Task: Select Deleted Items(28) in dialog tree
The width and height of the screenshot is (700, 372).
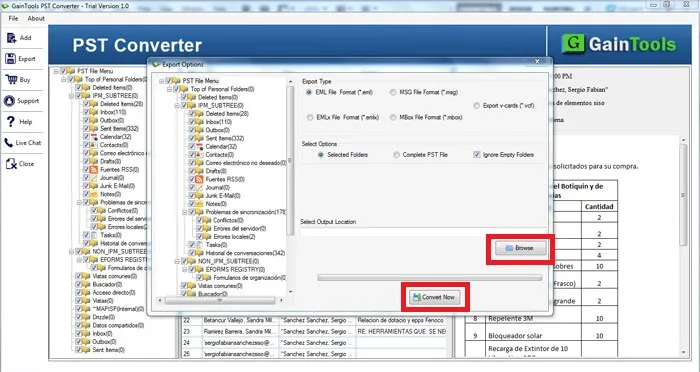Action: (x=227, y=114)
